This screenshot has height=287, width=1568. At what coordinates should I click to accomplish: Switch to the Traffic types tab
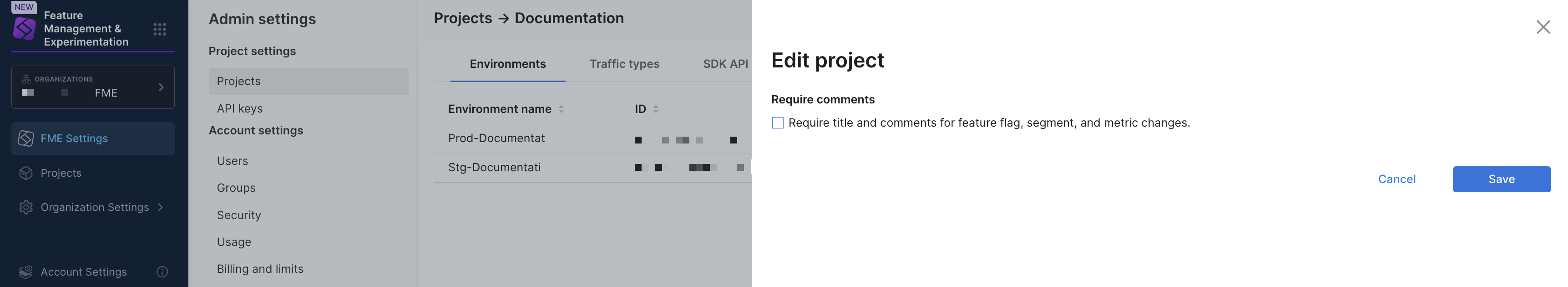point(624,64)
